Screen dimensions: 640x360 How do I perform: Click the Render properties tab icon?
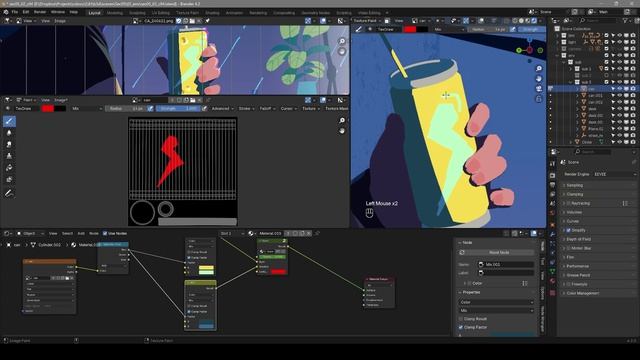552,176
